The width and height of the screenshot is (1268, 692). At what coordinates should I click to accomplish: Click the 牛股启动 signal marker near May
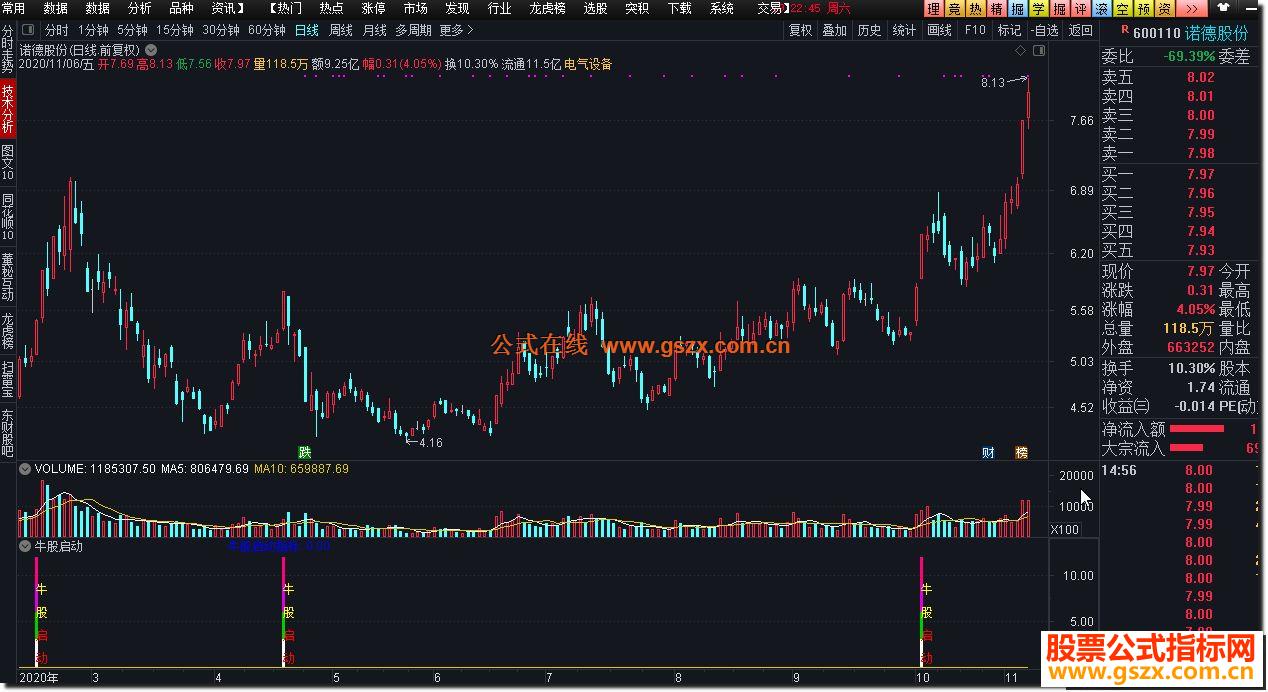(x=288, y=612)
